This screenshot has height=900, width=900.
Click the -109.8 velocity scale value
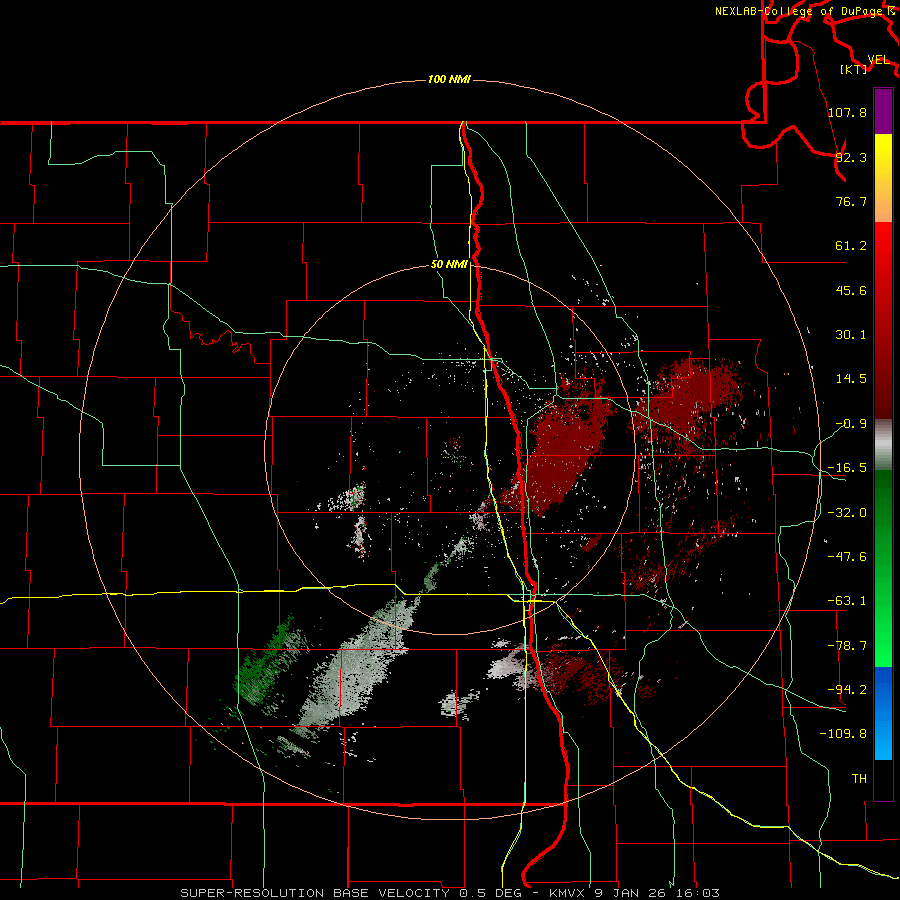tap(843, 734)
